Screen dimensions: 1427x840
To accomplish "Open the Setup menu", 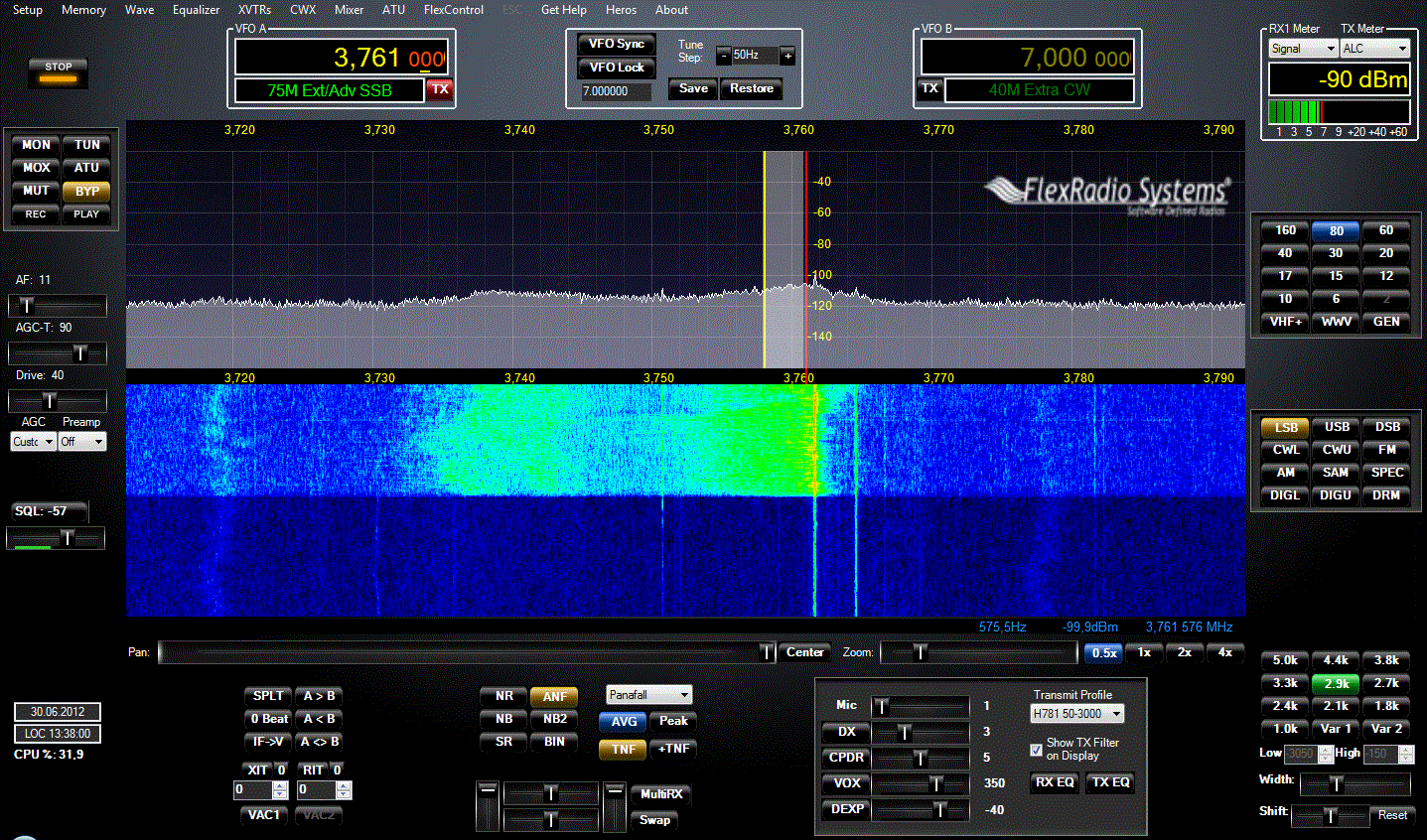I will [26, 10].
